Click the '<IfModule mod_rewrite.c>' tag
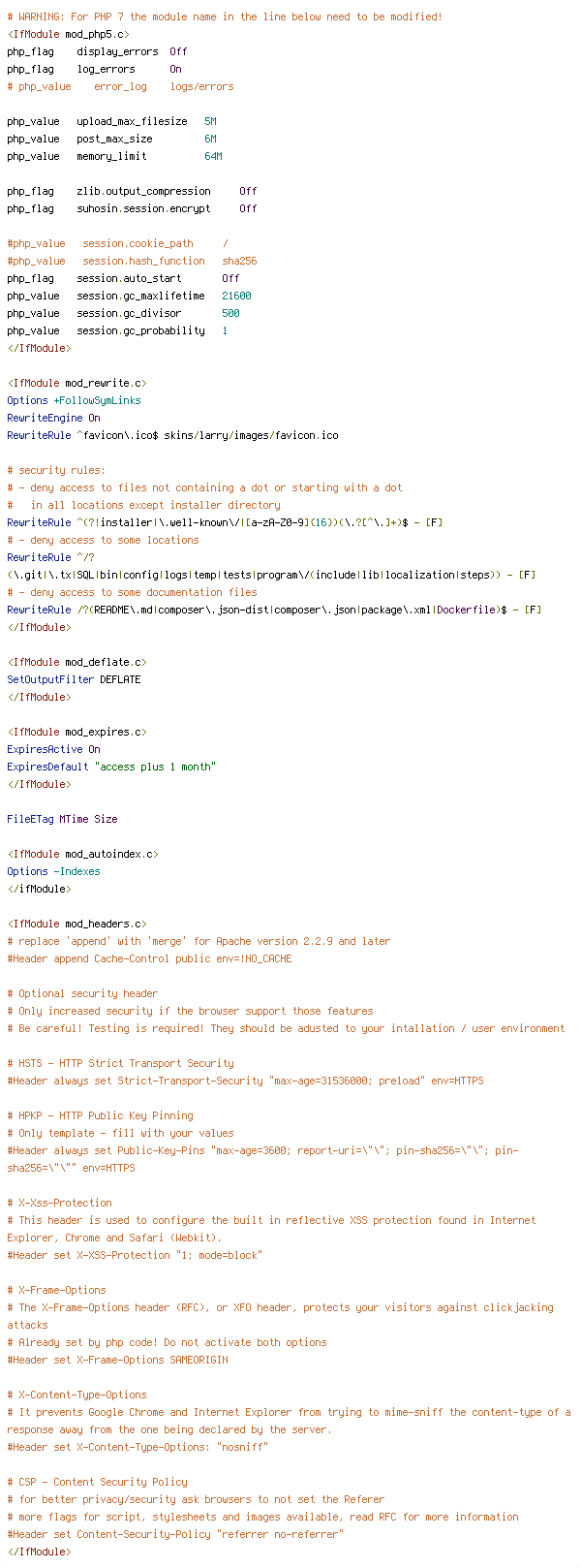 point(76,383)
